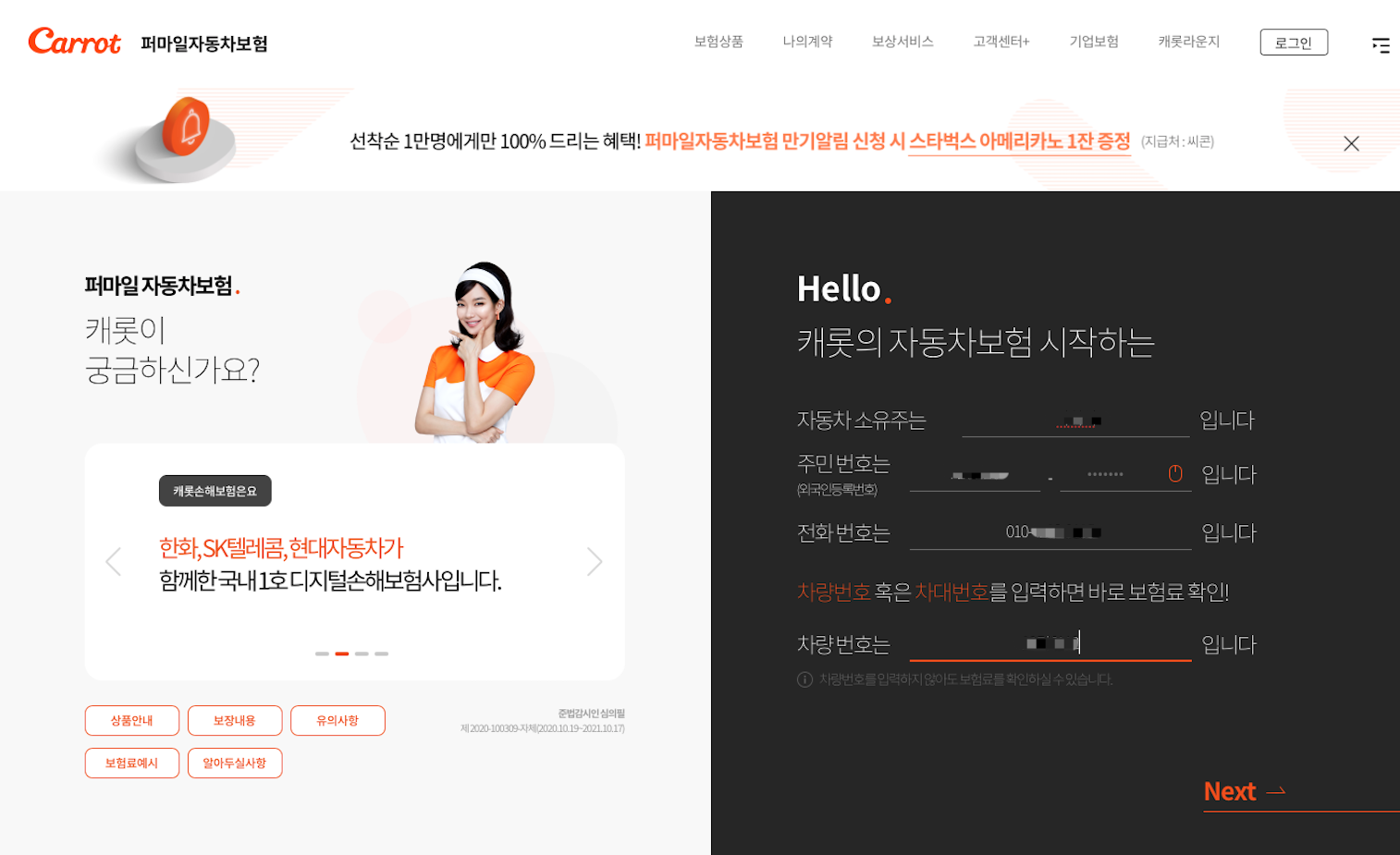Viewport: 1400px width, 855px height.
Task: Select the fourth carousel indicator dash
Action: point(382,653)
